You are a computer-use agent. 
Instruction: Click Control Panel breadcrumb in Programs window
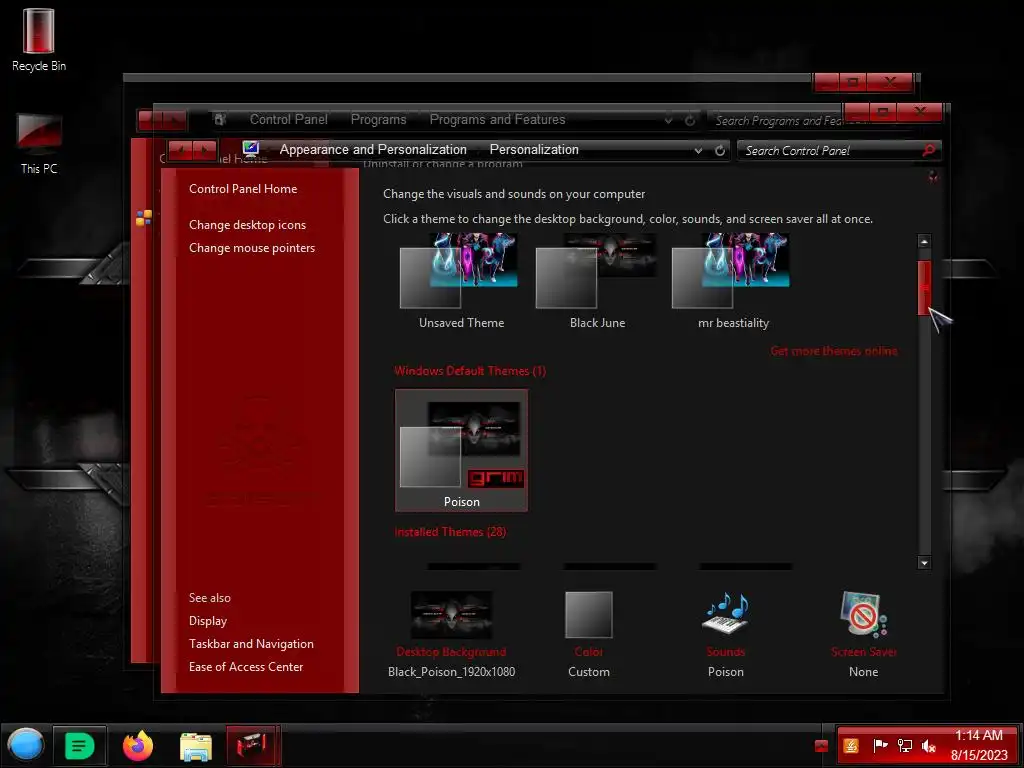[x=289, y=120]
